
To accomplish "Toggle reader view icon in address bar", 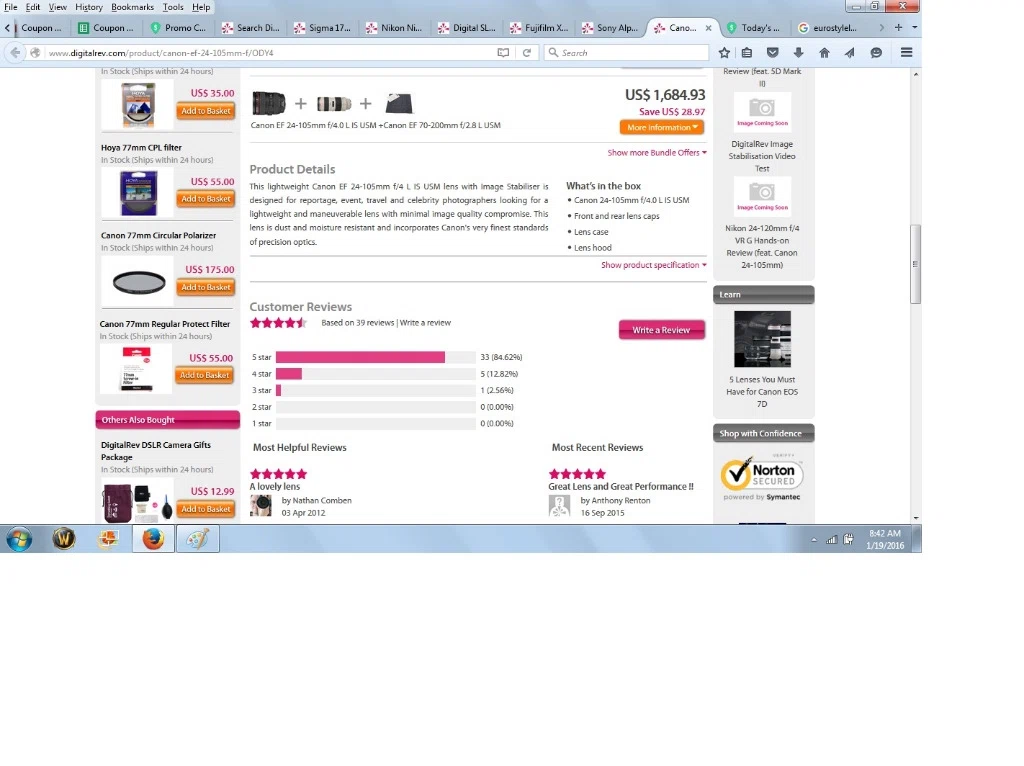I will pyautogui.click(x=503, y=53).
